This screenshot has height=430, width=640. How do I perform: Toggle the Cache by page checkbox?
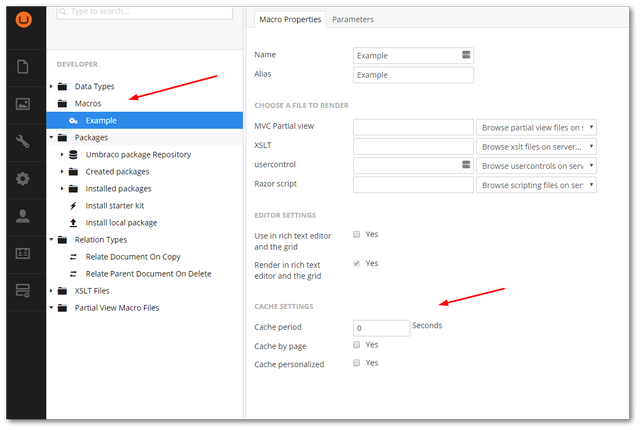coord(356,345)
